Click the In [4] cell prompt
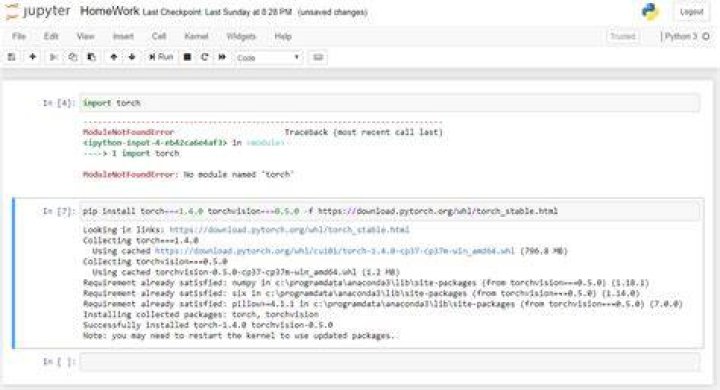Screen dimensions: 720x390 pyautogui.click(x=58, y=103)
